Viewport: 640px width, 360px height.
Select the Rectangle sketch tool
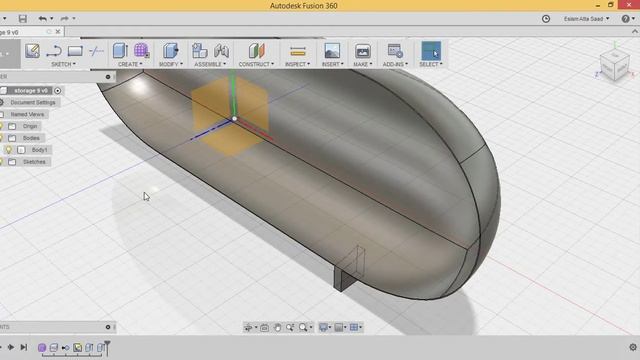[x=75, y=51]
